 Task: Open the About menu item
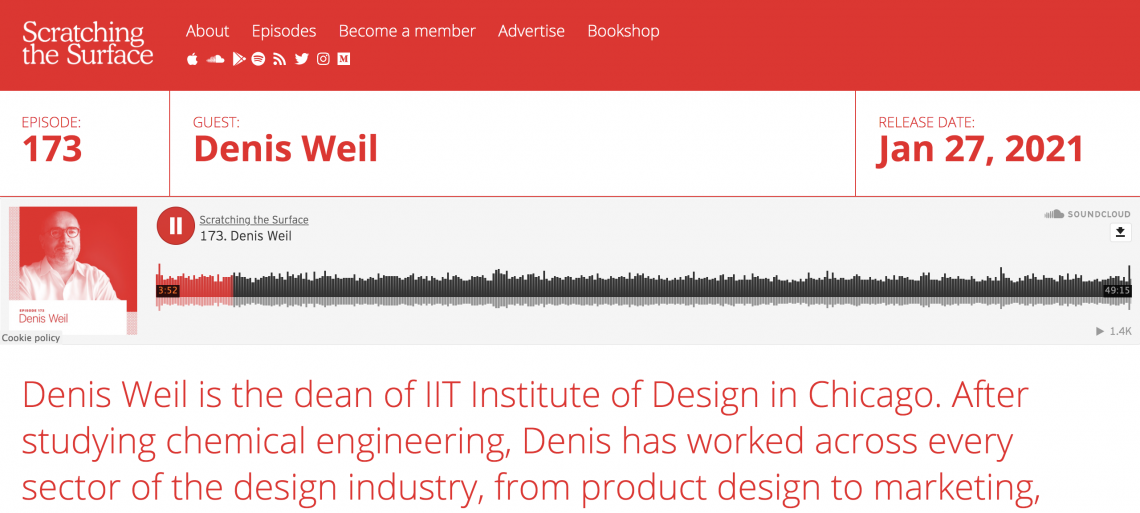tap(207, 31)
